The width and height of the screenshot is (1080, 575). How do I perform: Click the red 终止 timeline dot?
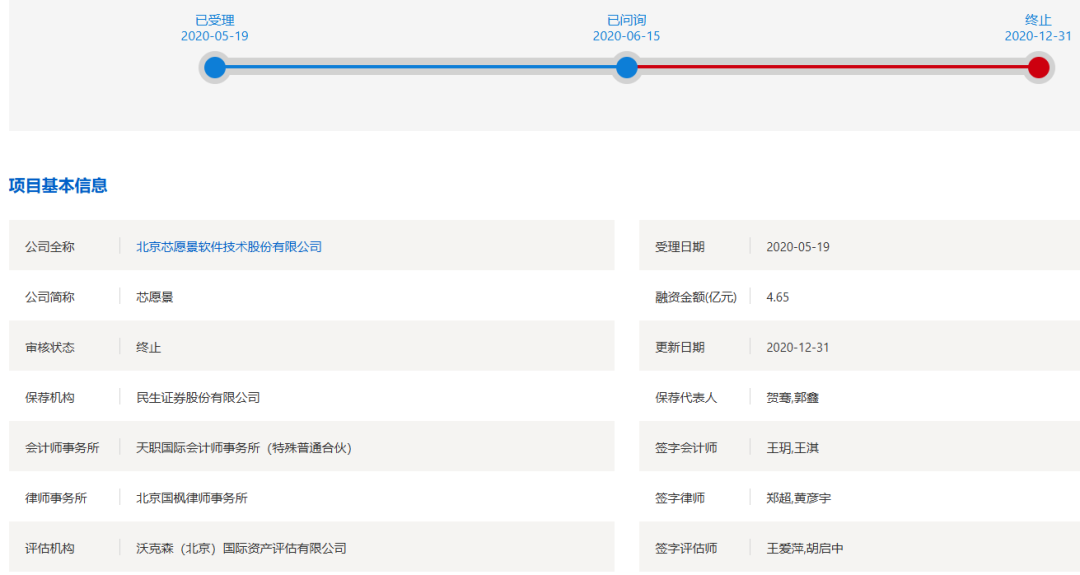coord(1038,68)
